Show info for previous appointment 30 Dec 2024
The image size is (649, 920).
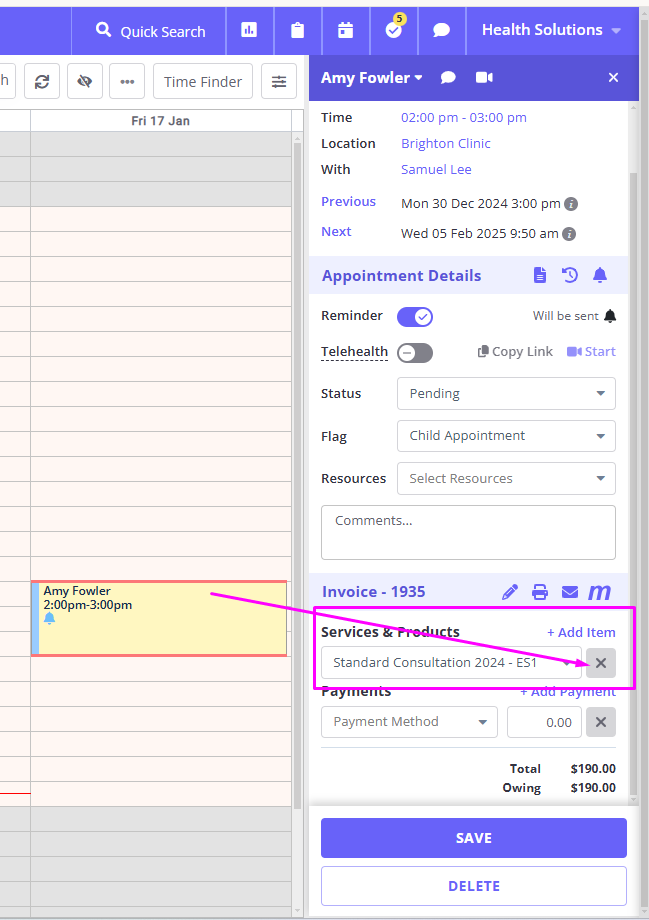pos(571,204)
